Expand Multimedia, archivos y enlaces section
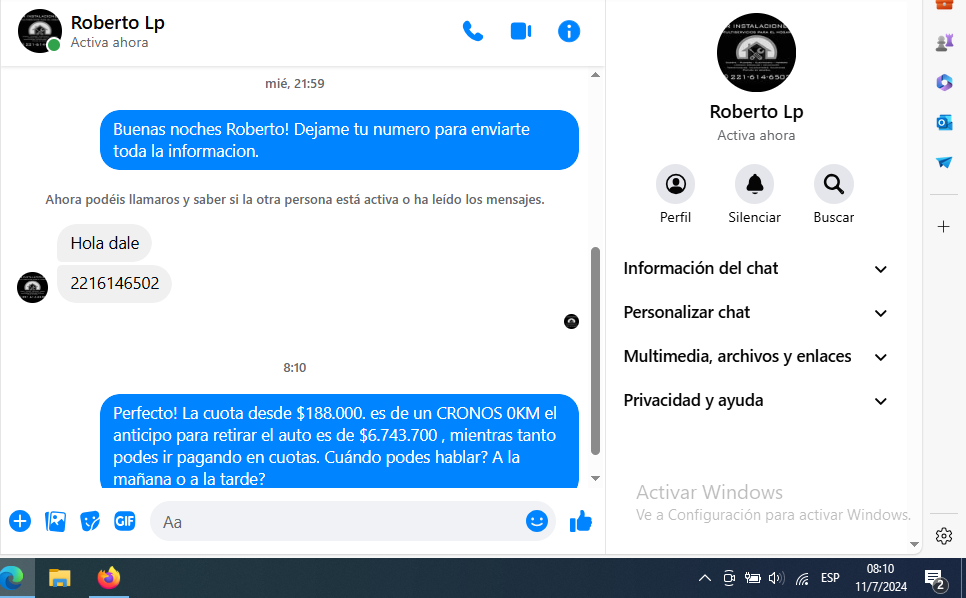966x598 pixels. (x=755, y=357)
